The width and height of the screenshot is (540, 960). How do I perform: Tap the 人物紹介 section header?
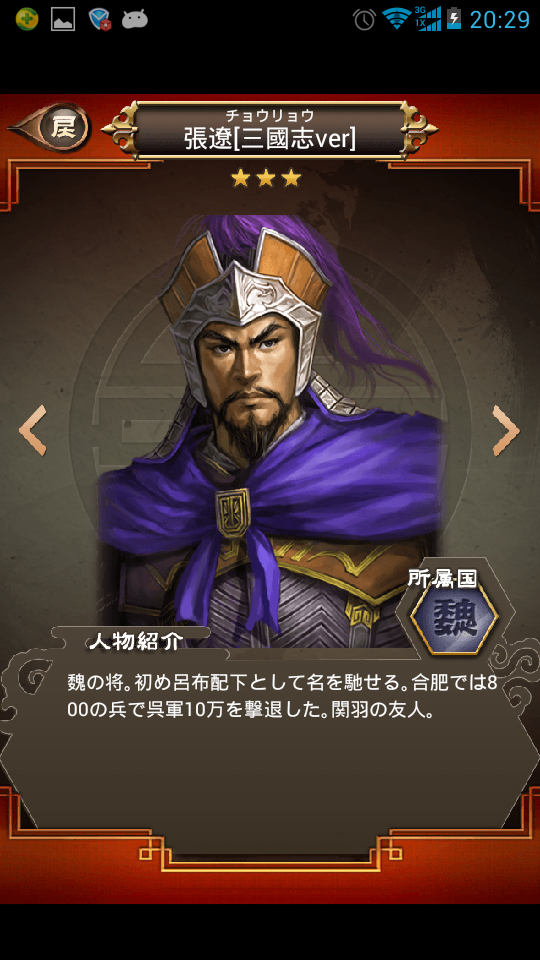(135, 641)
